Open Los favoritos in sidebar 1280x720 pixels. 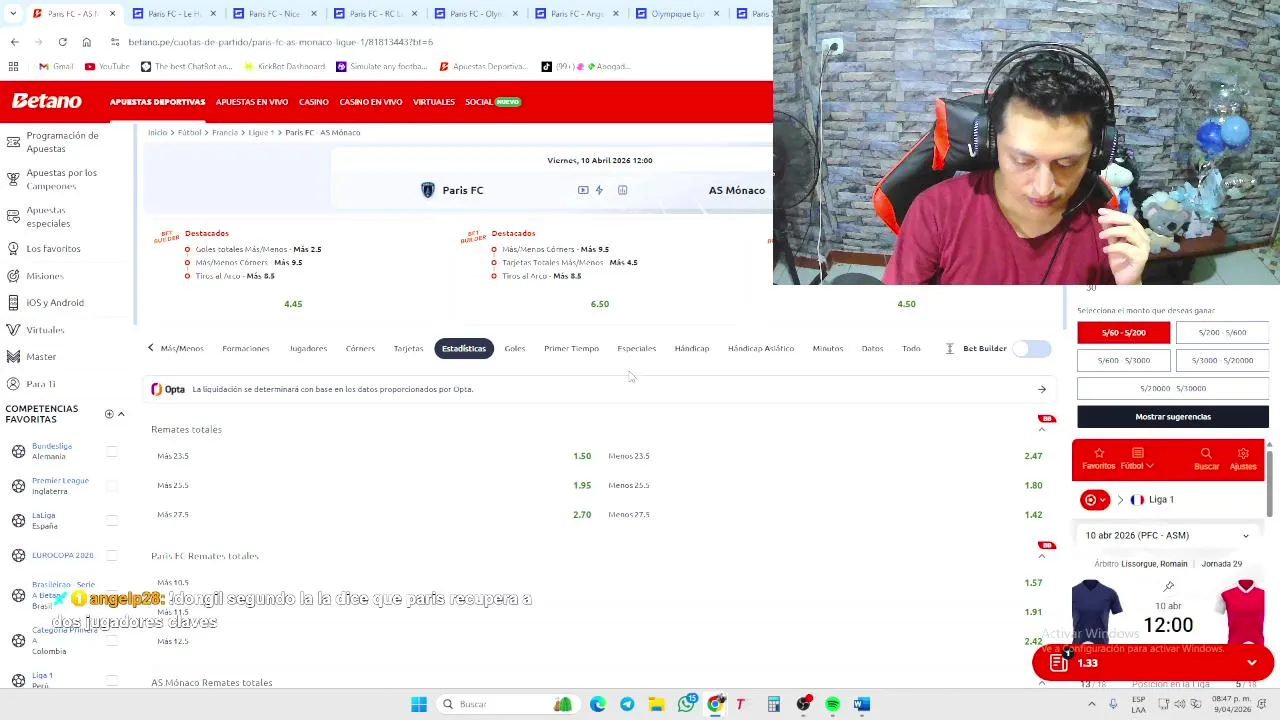click(53, 248)
